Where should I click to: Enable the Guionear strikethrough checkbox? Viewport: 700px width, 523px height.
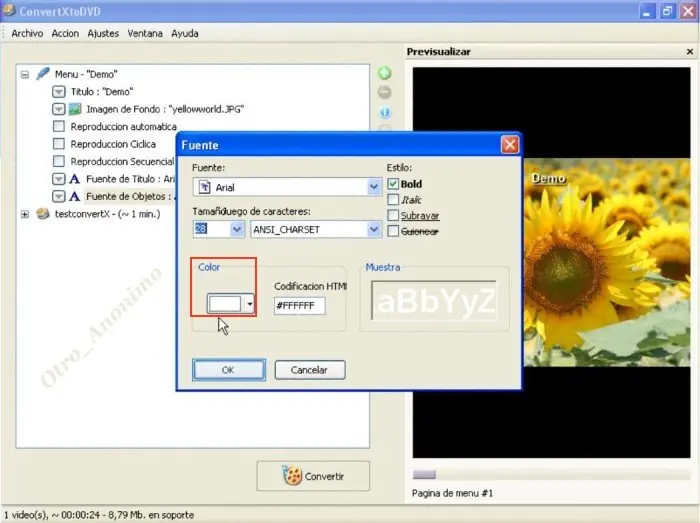pos(393,231)
